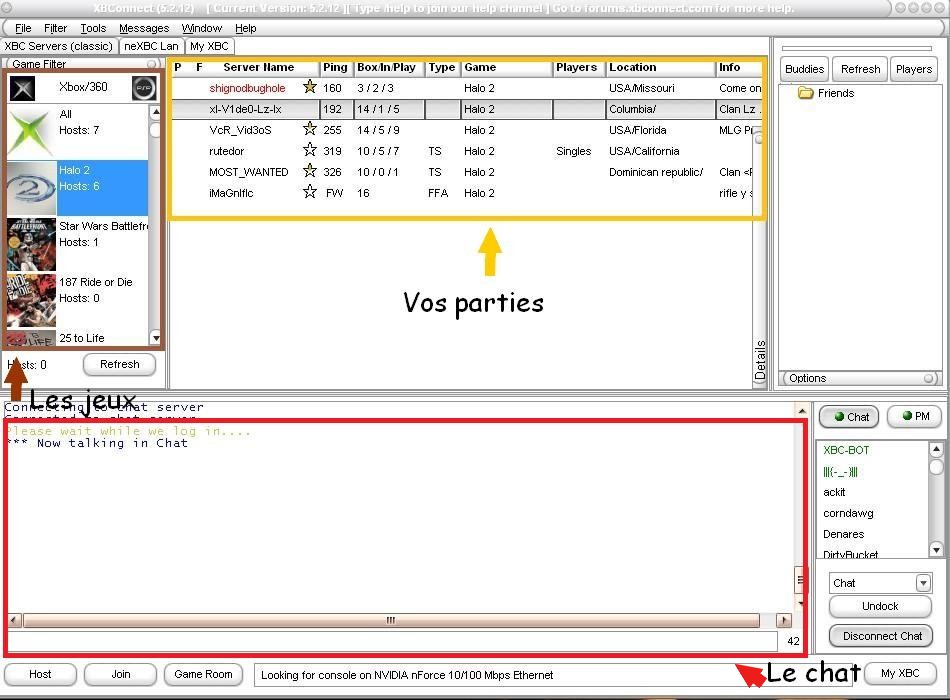Open the Game Room

[203, 674]
